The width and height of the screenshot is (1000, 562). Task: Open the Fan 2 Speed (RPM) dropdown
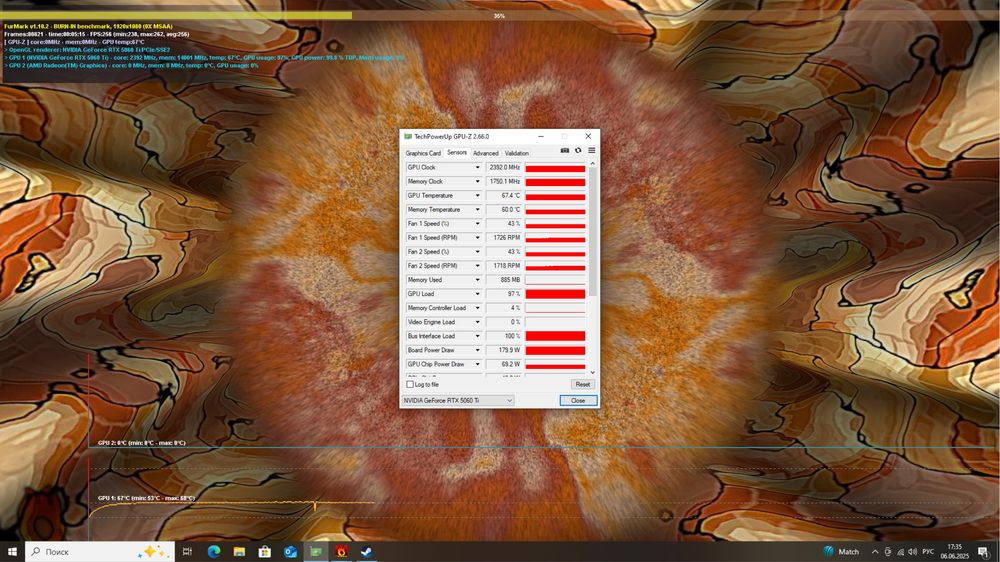(x=477, y=266)
